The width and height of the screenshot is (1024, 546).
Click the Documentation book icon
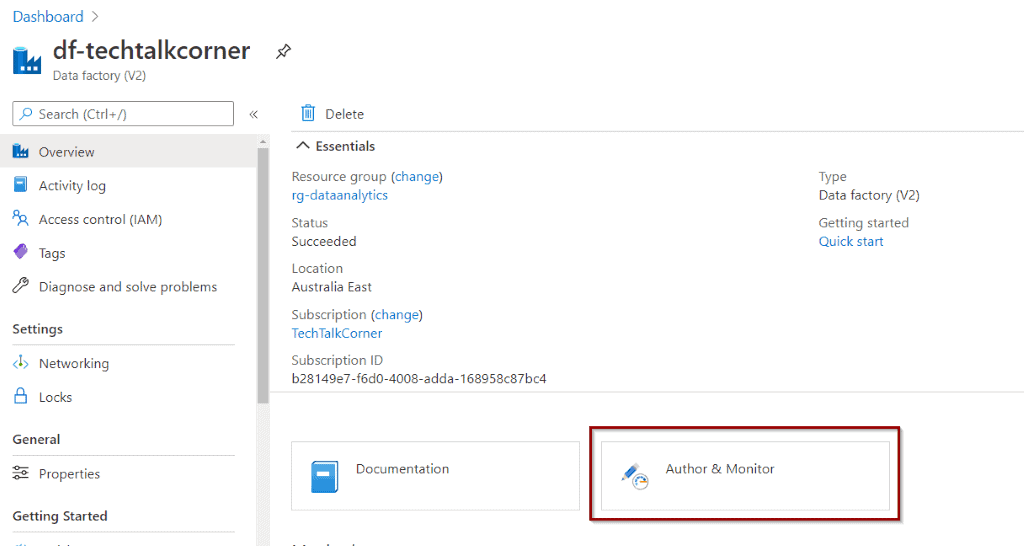coord(325,476)
